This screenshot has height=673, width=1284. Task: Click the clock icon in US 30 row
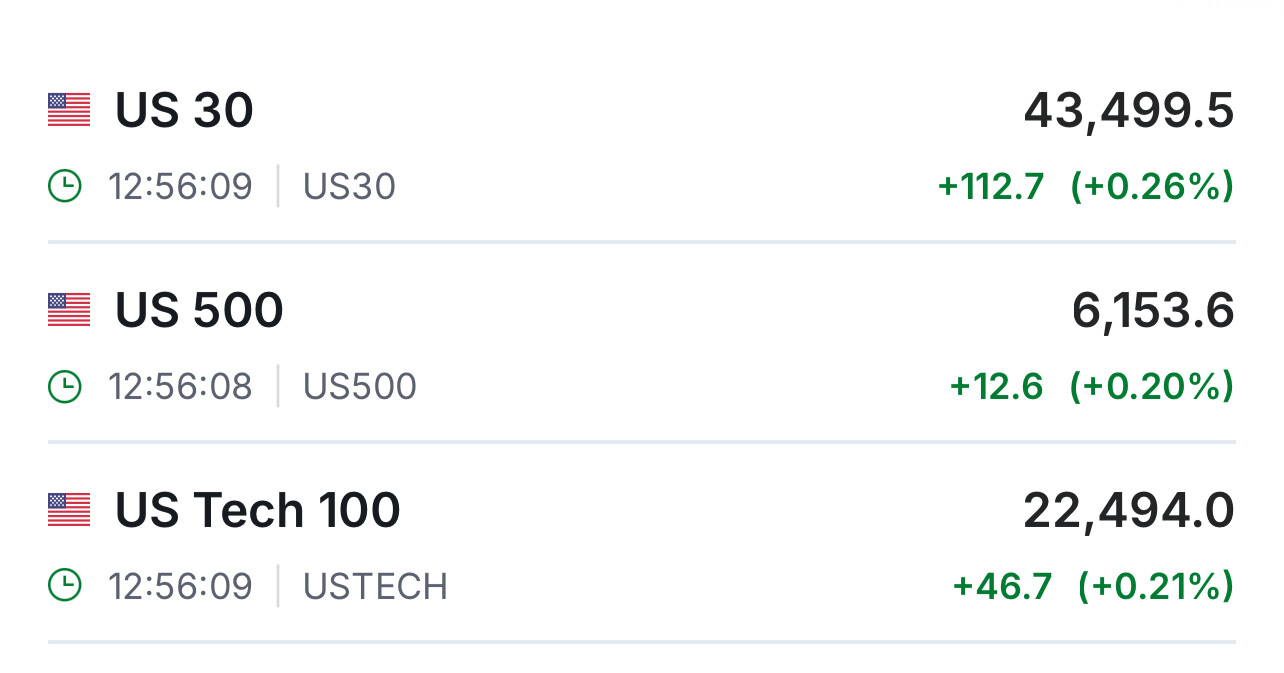[x=65, y=187]
